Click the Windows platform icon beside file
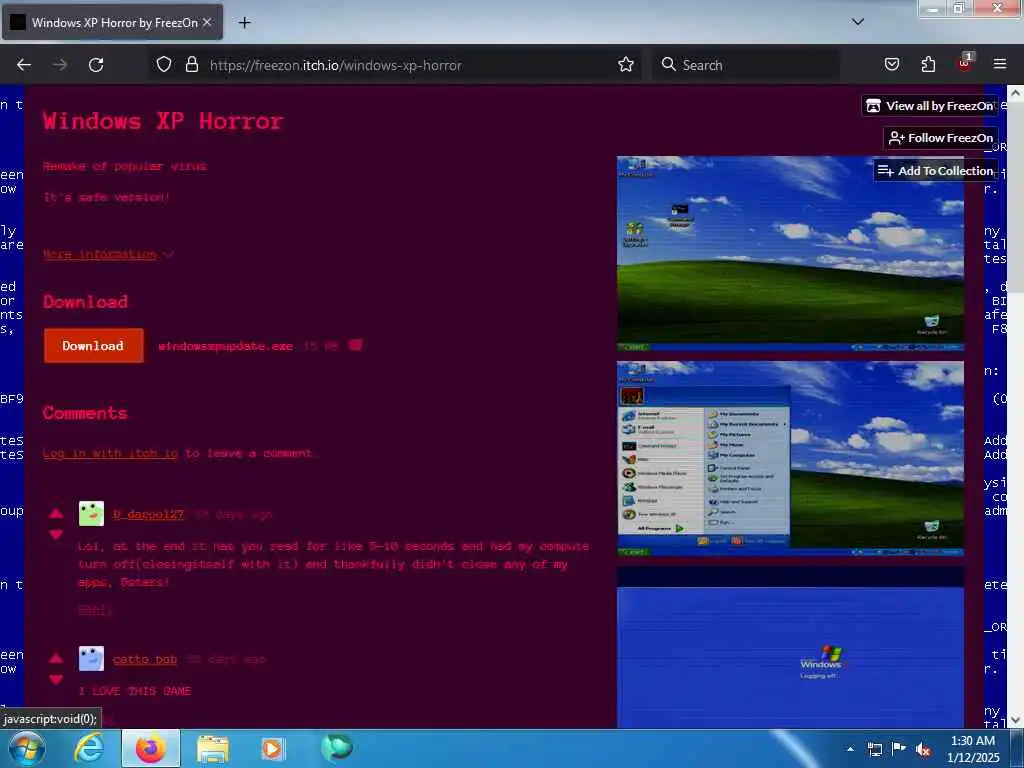The width and height of the screenshot is (1024, 768). click(355, 345)
